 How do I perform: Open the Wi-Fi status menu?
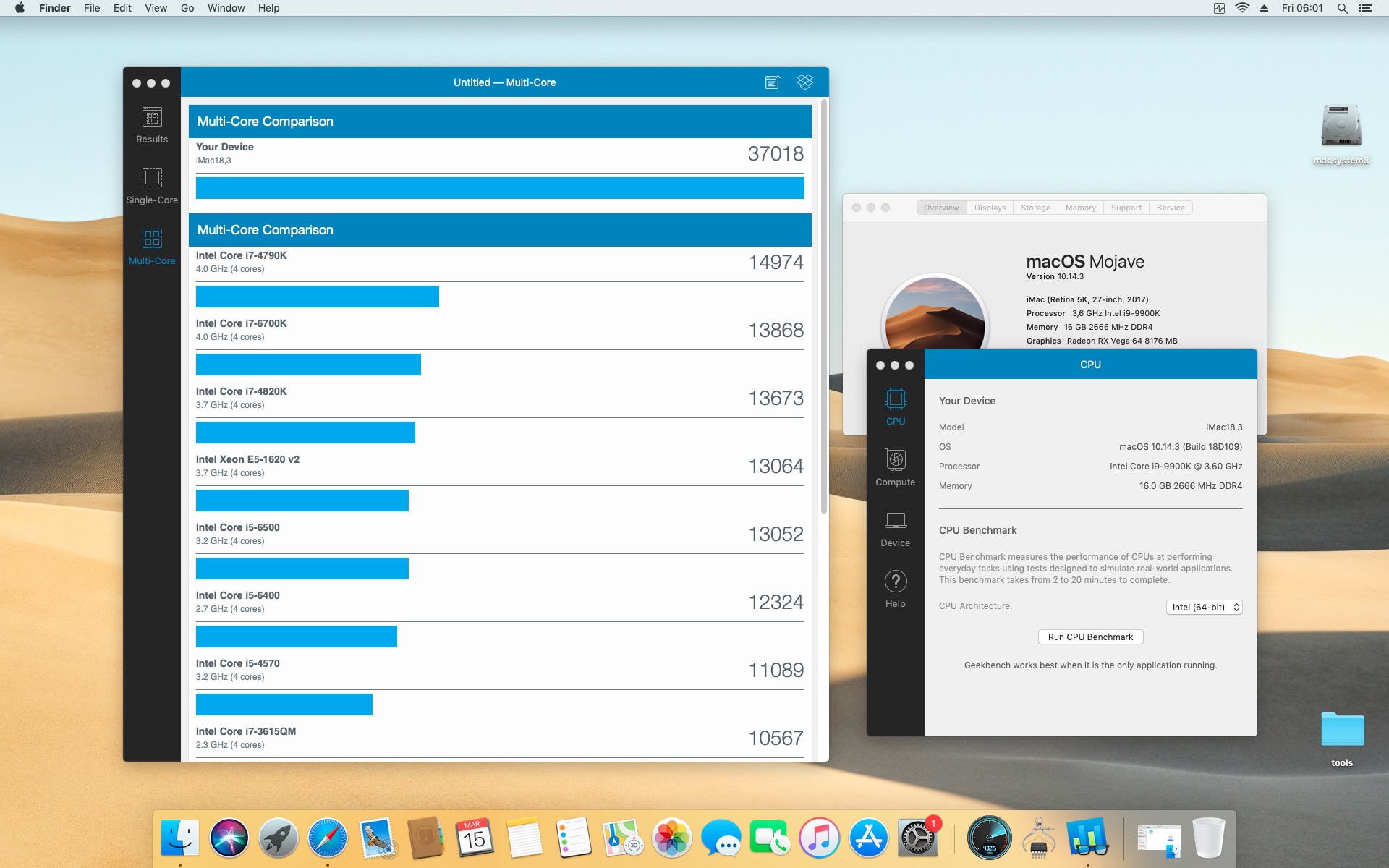(1242, 8)
